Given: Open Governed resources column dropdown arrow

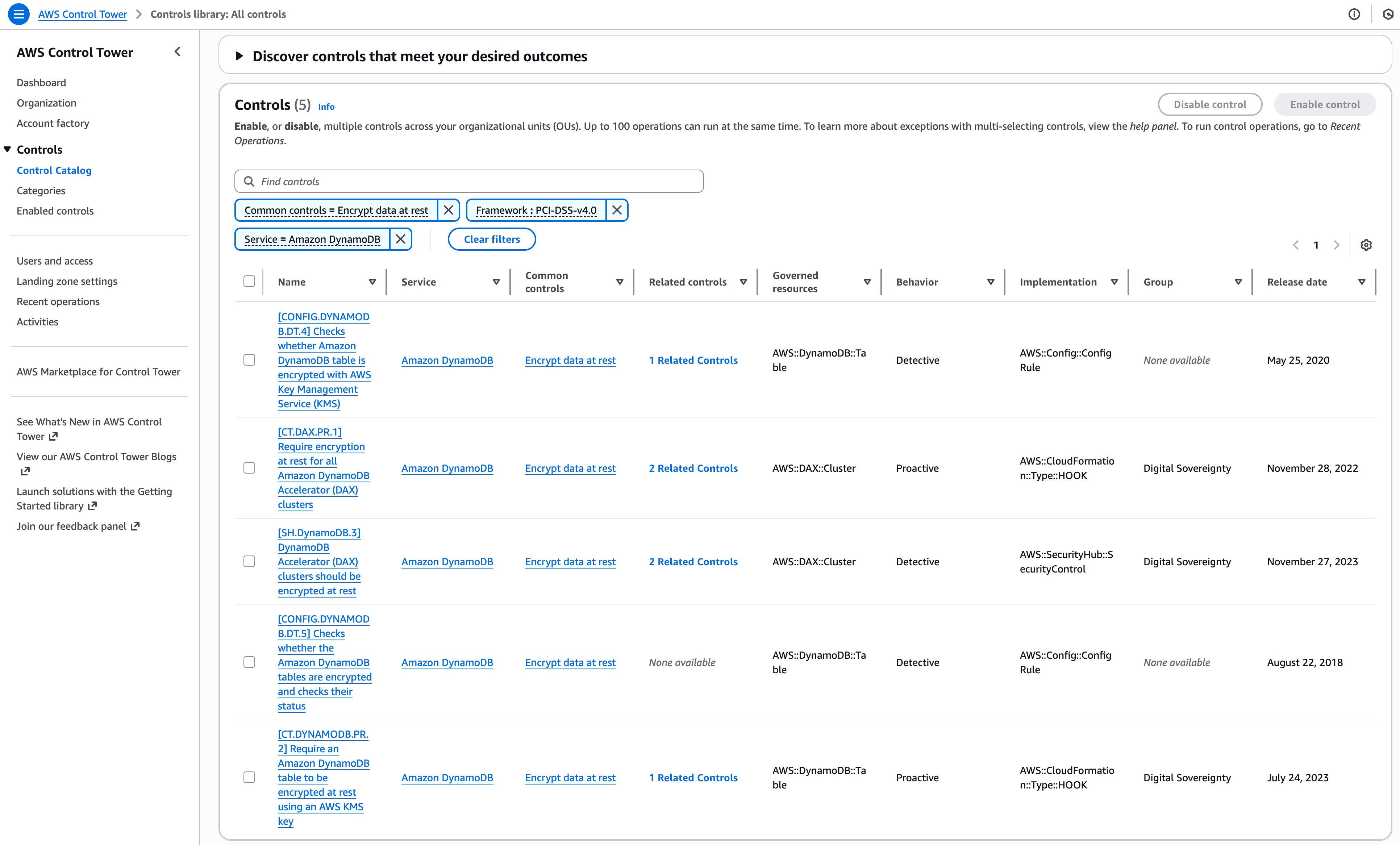Looking at the screenshot, I should click(x=867, y=282).
